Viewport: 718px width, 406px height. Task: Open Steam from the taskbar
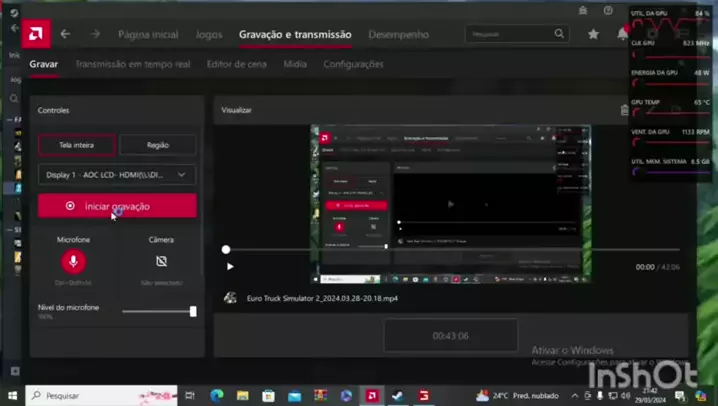tap(397, 395)
